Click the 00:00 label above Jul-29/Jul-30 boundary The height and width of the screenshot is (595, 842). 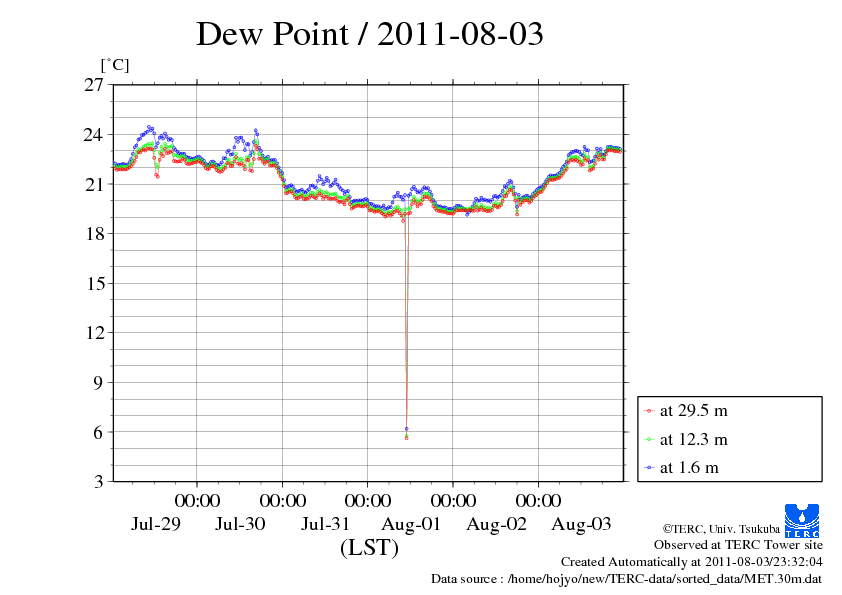pyautogui.click(x=198, y=500)
